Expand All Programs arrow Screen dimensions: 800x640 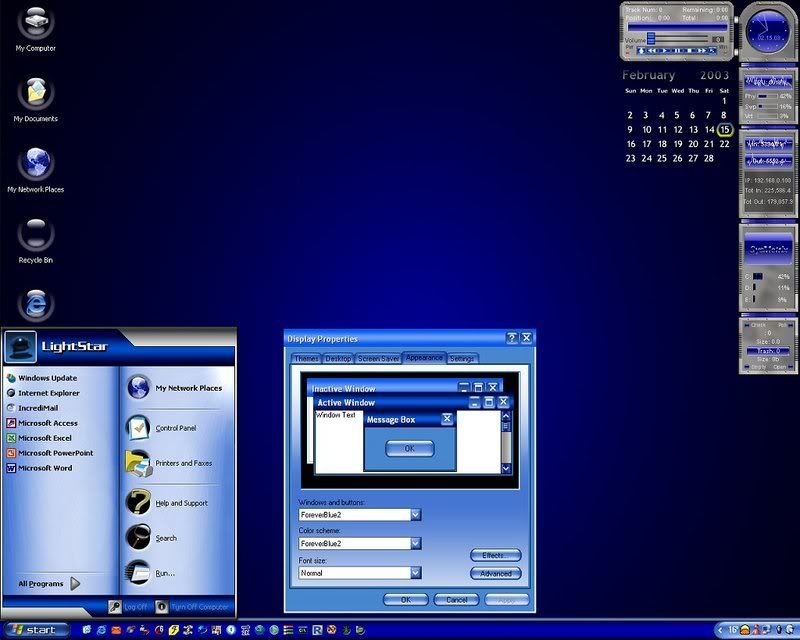76,583
